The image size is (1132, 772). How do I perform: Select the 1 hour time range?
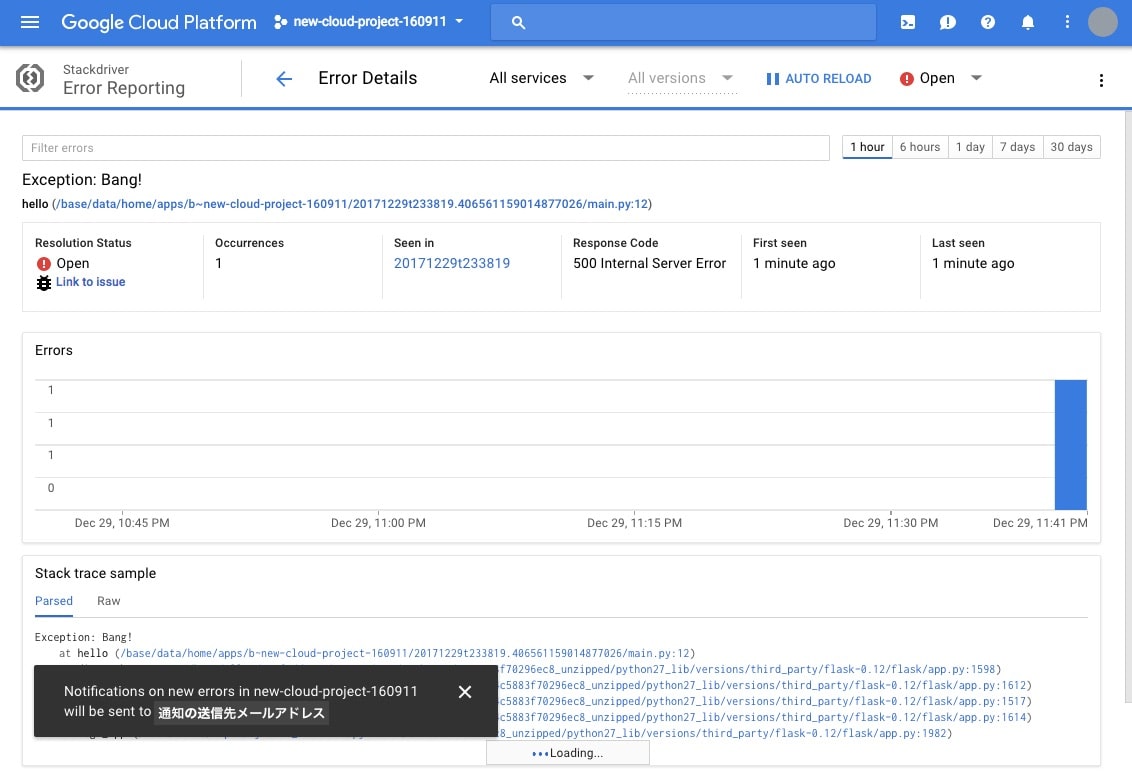tap(867, 147)
